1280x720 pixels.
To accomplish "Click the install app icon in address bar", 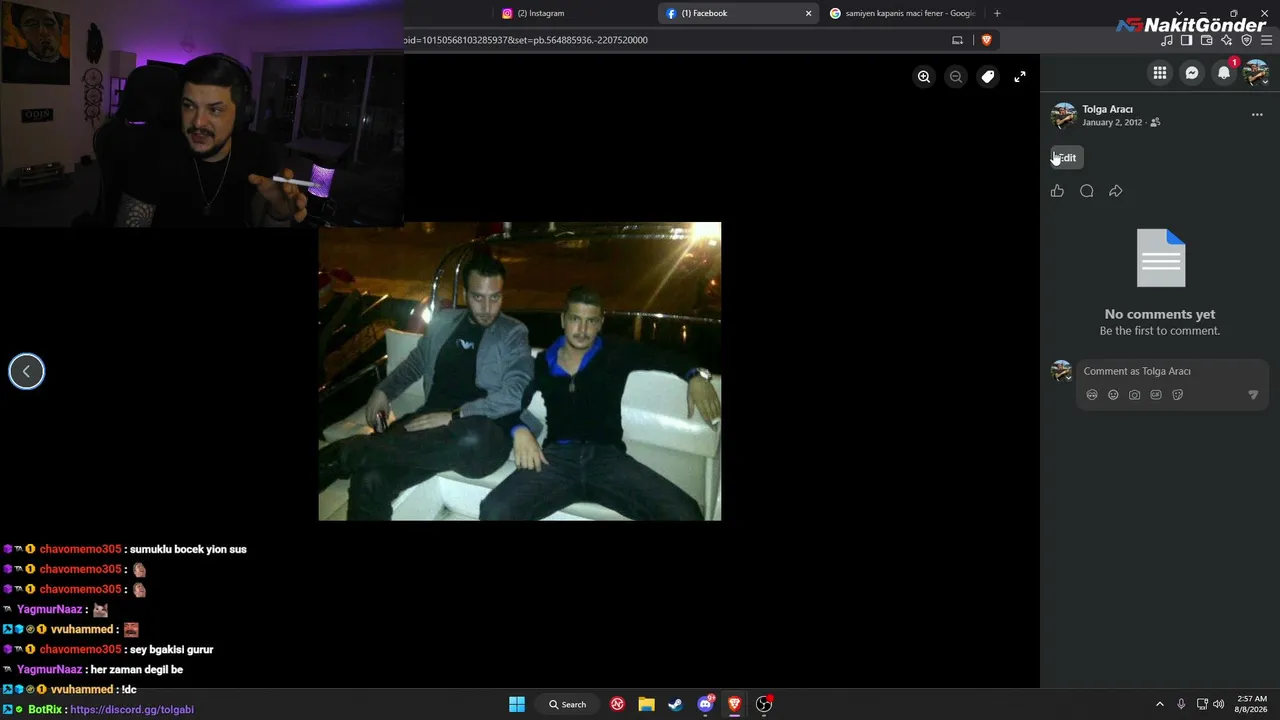I will 957,40.
